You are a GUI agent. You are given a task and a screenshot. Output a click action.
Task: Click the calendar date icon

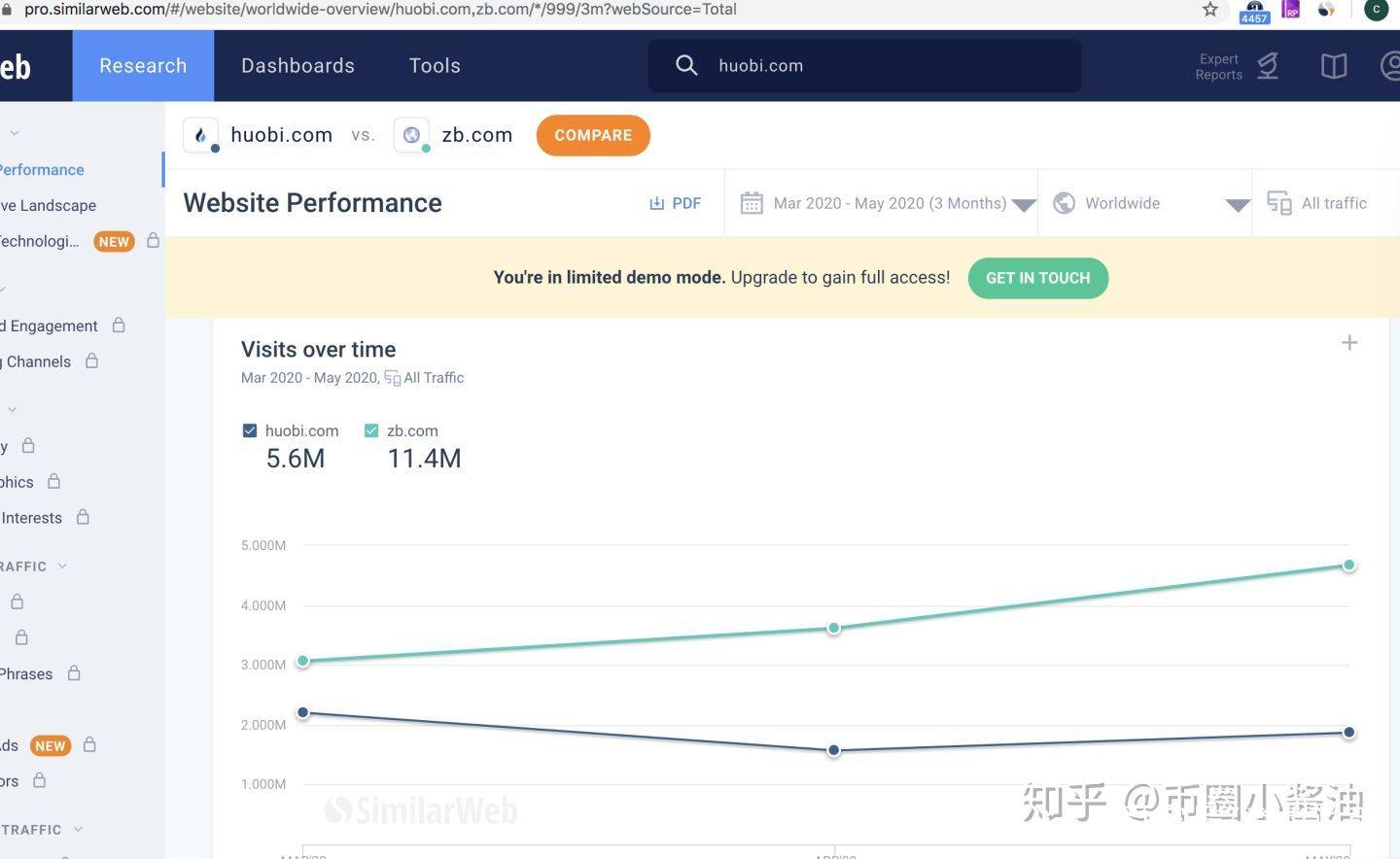click(x=752, y=203)
